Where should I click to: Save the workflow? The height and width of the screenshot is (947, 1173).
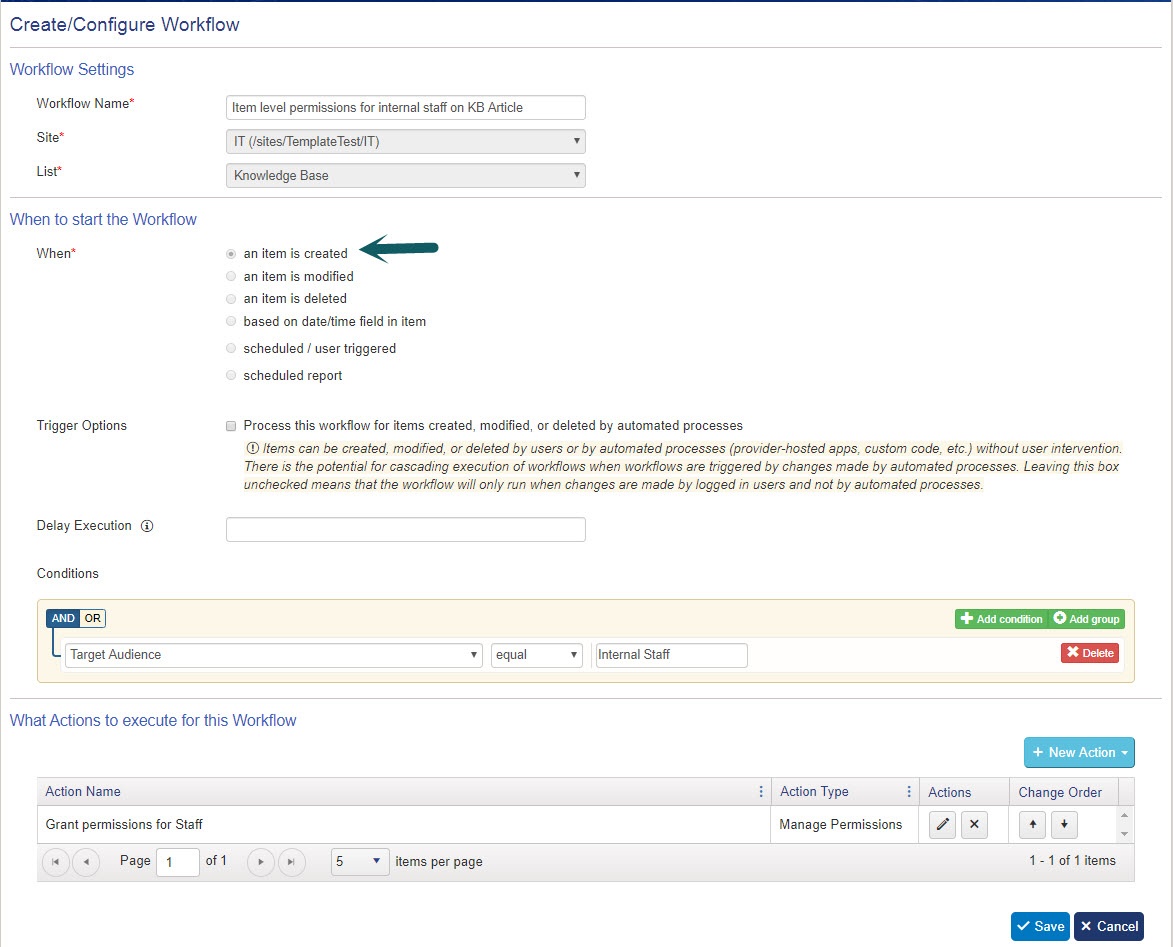coord(1039,926)
